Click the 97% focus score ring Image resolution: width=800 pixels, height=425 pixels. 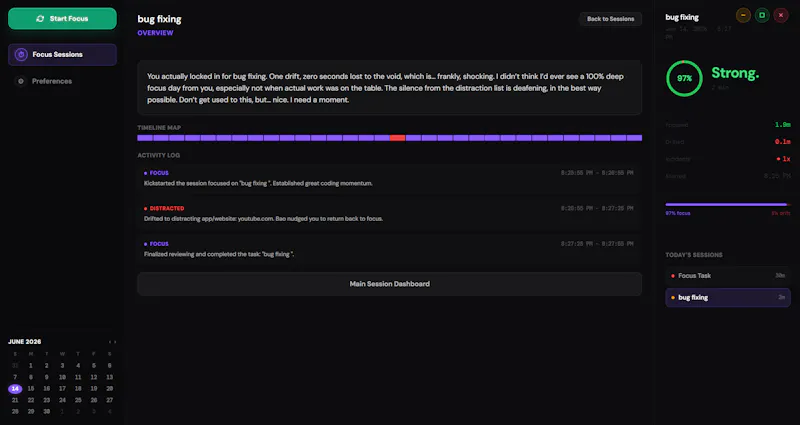[684, 78]
